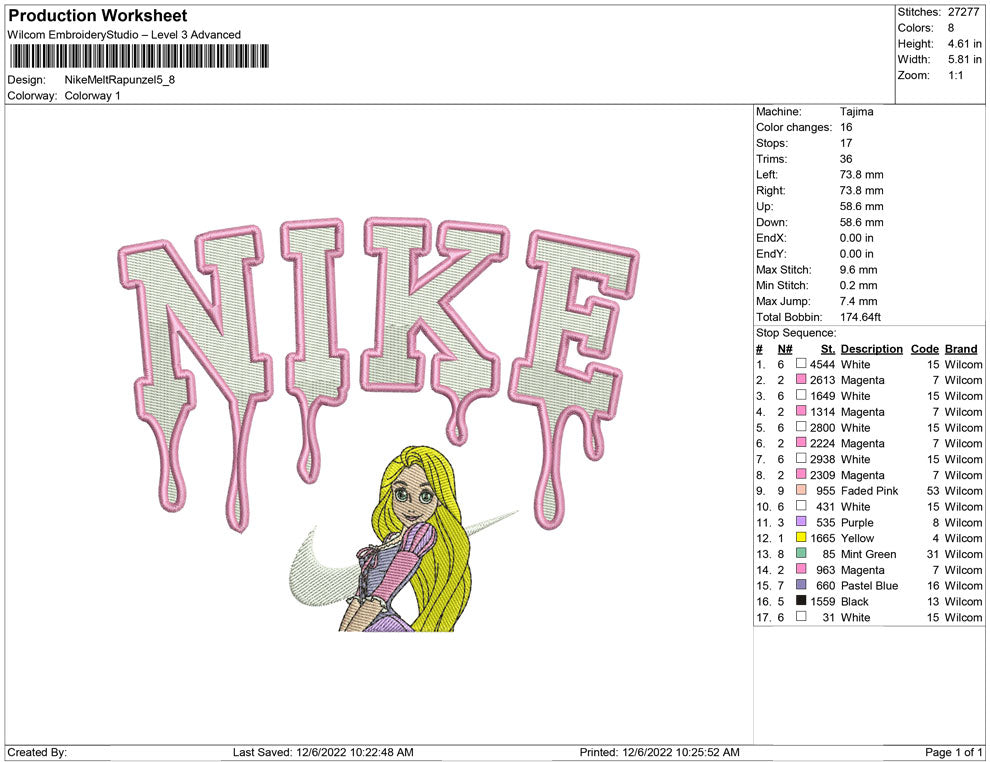Select the Machine value Tajima
Screen dimensions: 990x762
pos(856,112)
